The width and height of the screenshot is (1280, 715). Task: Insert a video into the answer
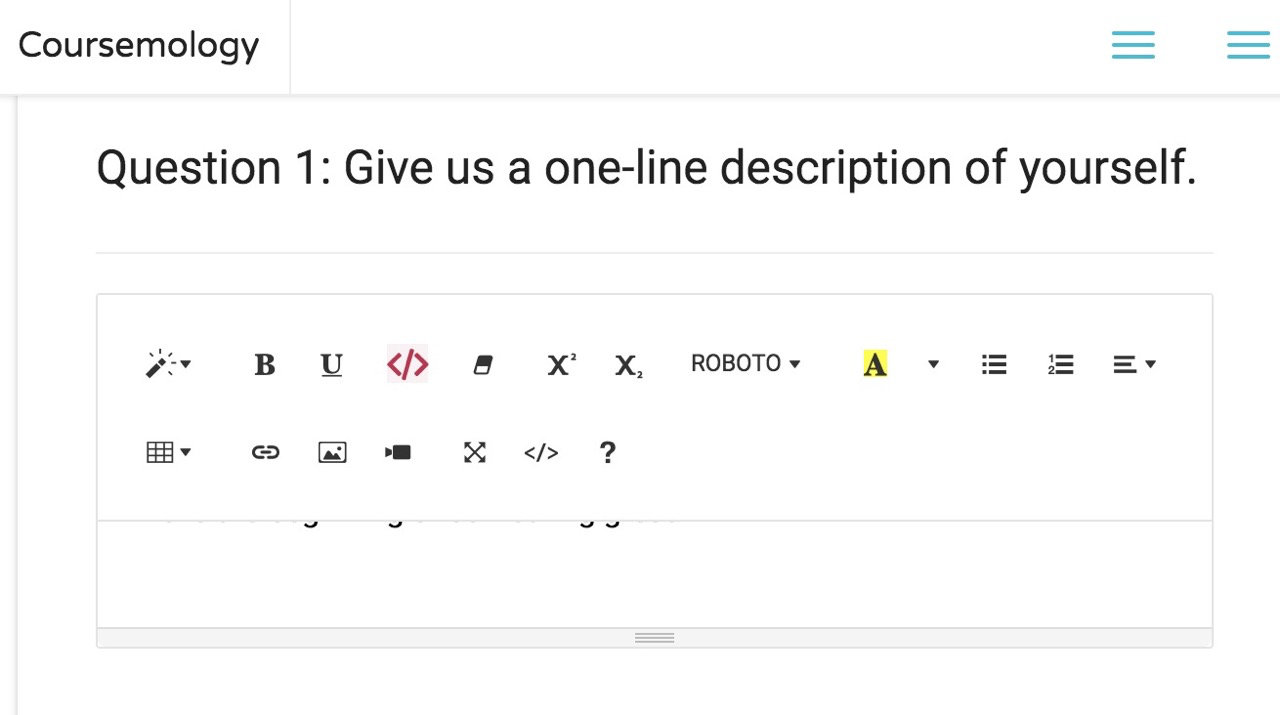[x=398, y=452]
